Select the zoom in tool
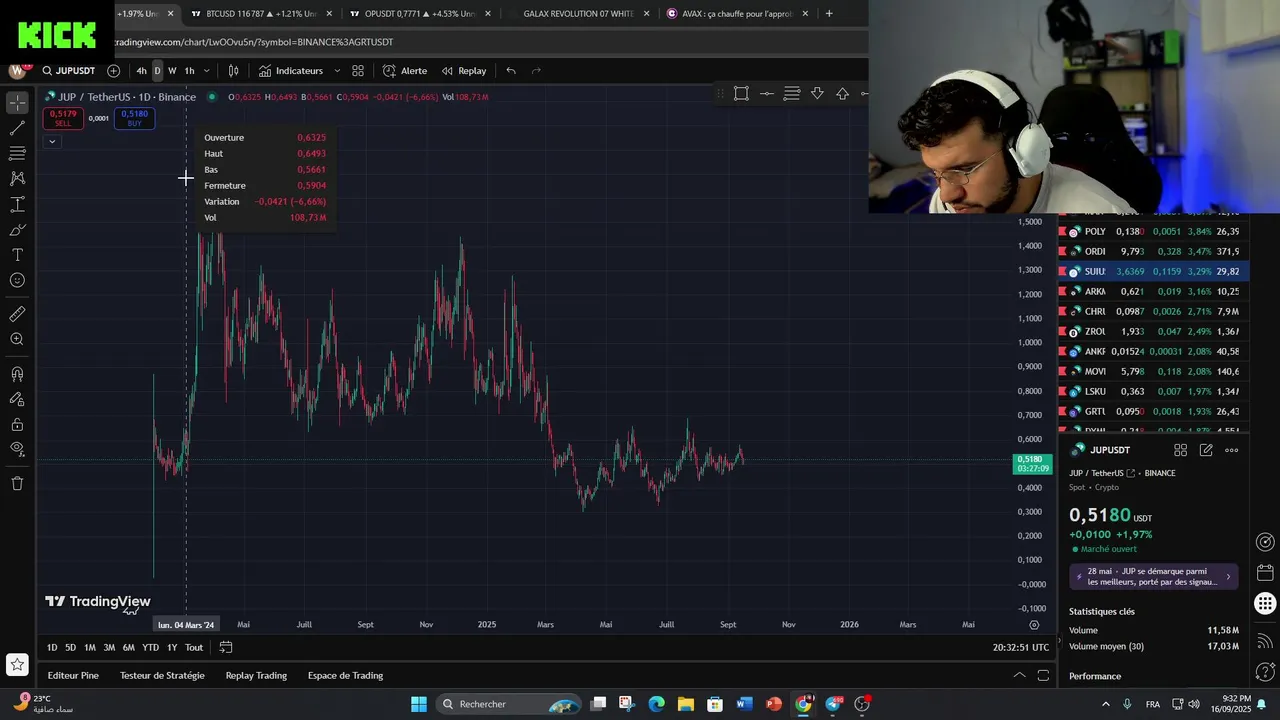This screenshot has width=1280, height=720. tap(17, 339)
